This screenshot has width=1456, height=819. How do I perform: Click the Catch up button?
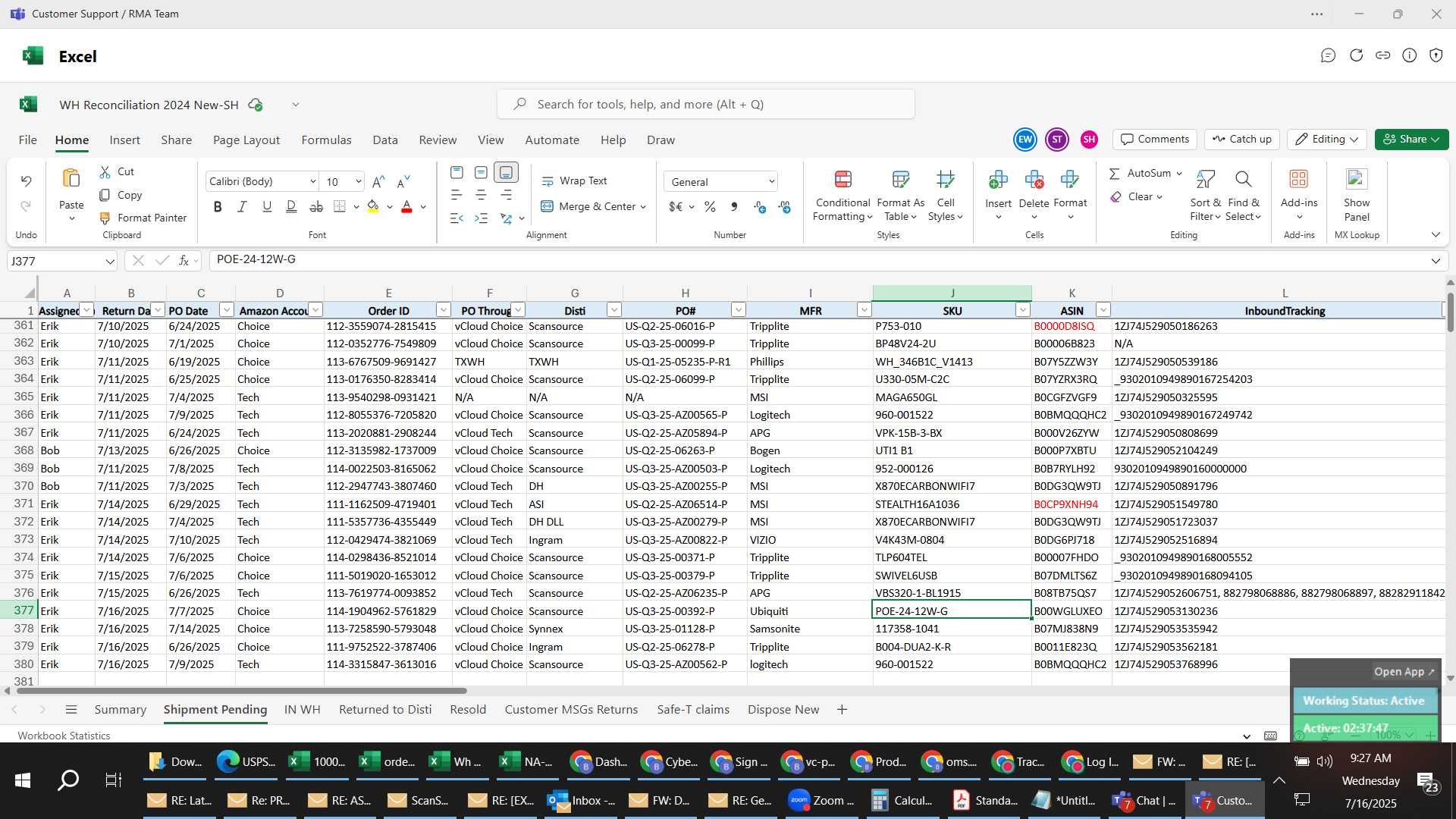coord(1241,140)
